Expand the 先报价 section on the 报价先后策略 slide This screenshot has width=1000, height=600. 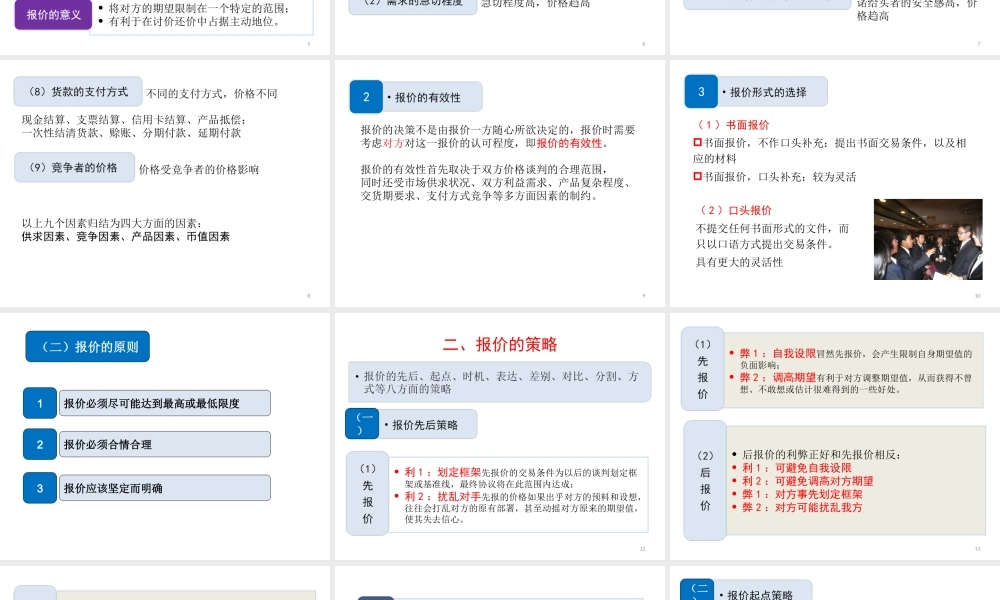pyautogui.click(x=366, y=493)
